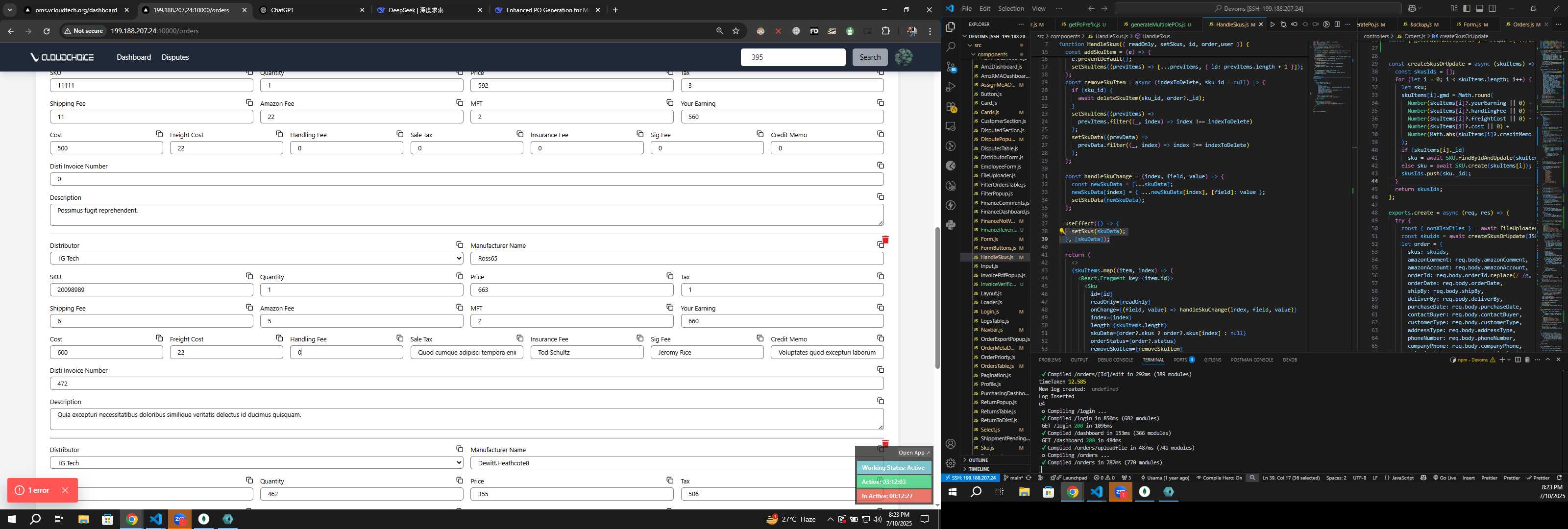
Task: Reload the orders page in Chrome
Action: tap(46, 31)
